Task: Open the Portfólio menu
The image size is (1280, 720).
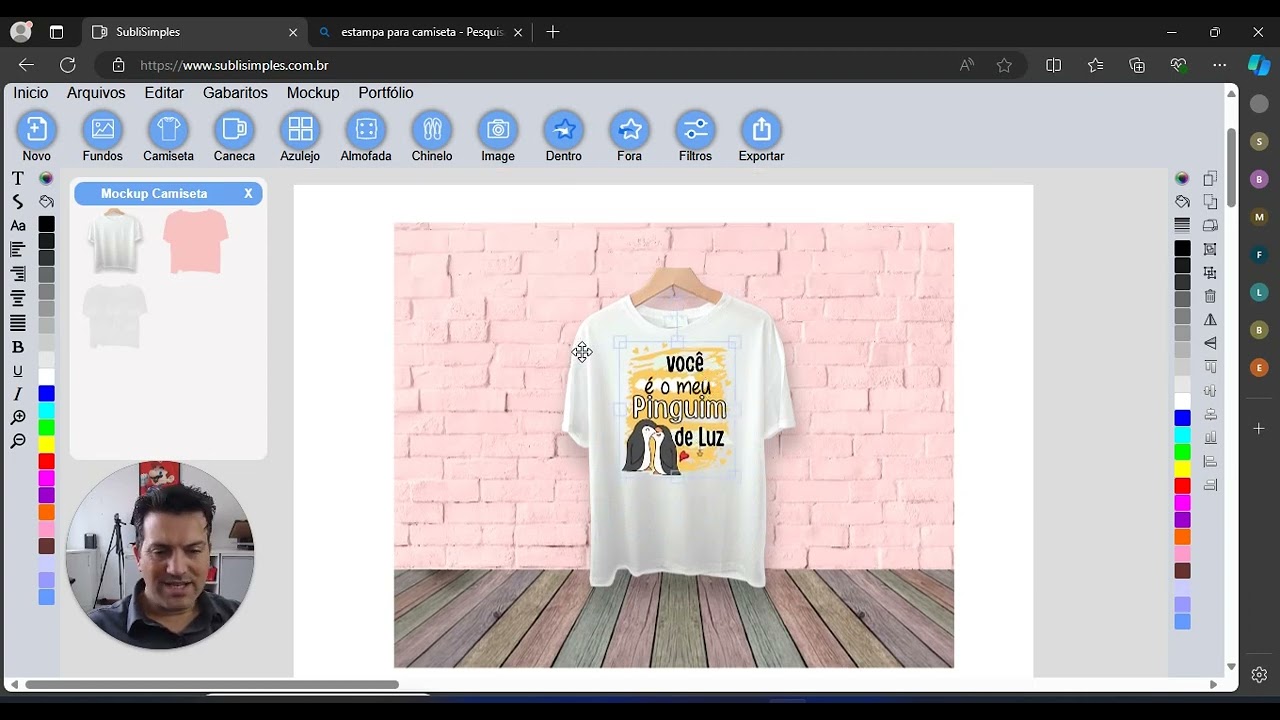Action: click(x=386, y=93)
